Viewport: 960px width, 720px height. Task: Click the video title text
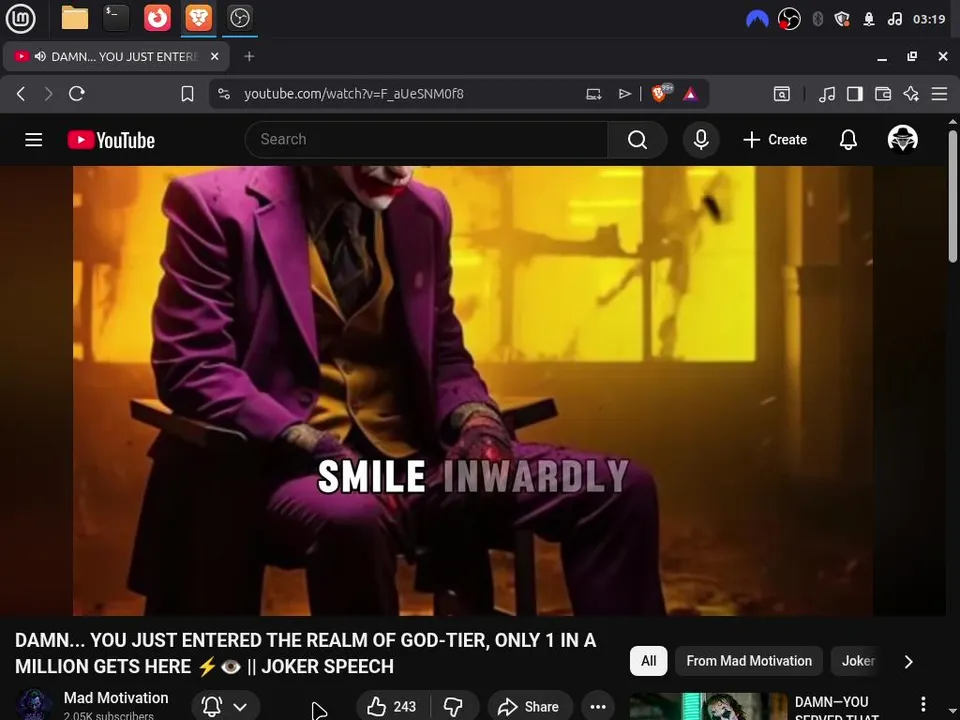click(x=306, y=653)
